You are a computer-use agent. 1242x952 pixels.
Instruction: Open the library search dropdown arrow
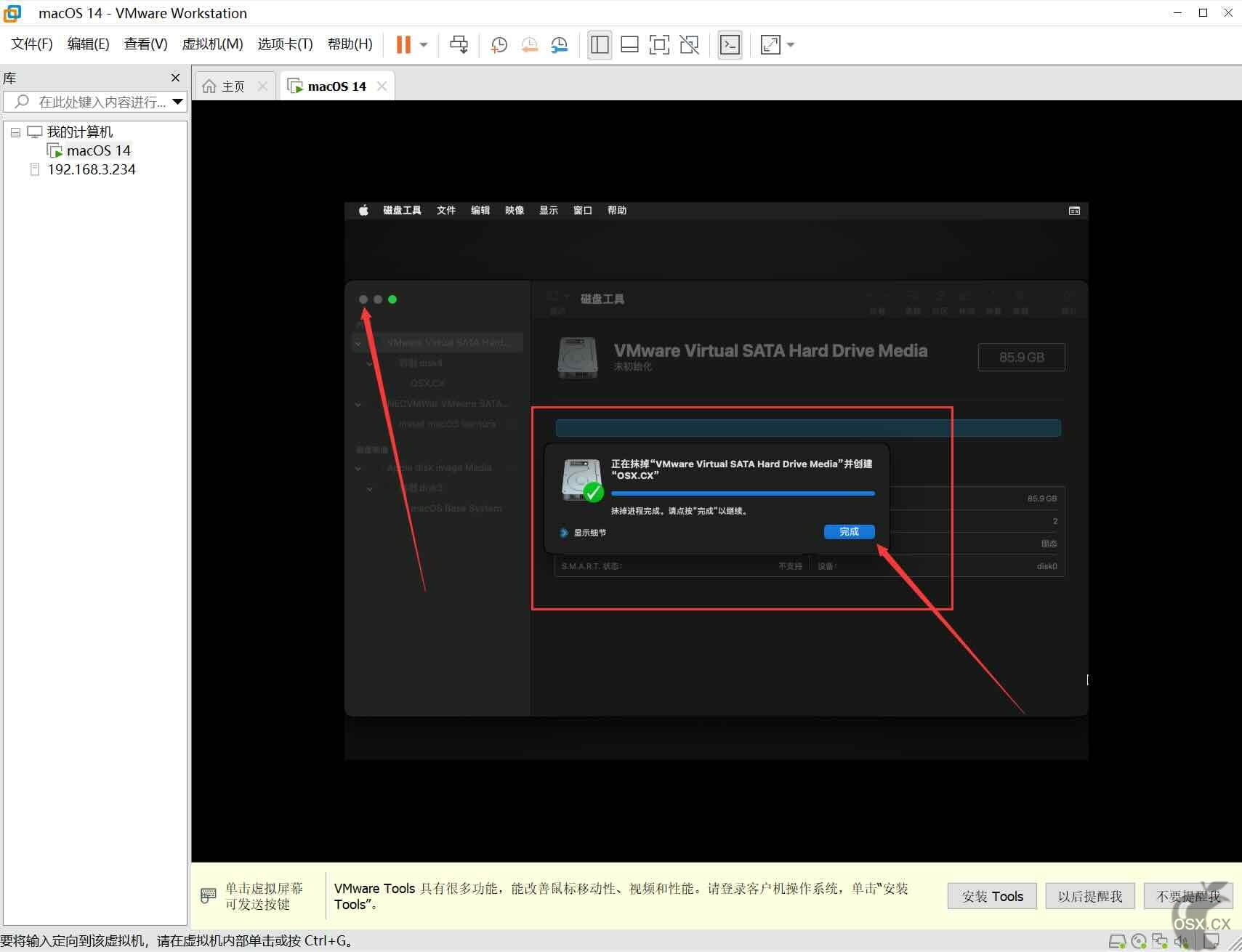pos(177,102)
